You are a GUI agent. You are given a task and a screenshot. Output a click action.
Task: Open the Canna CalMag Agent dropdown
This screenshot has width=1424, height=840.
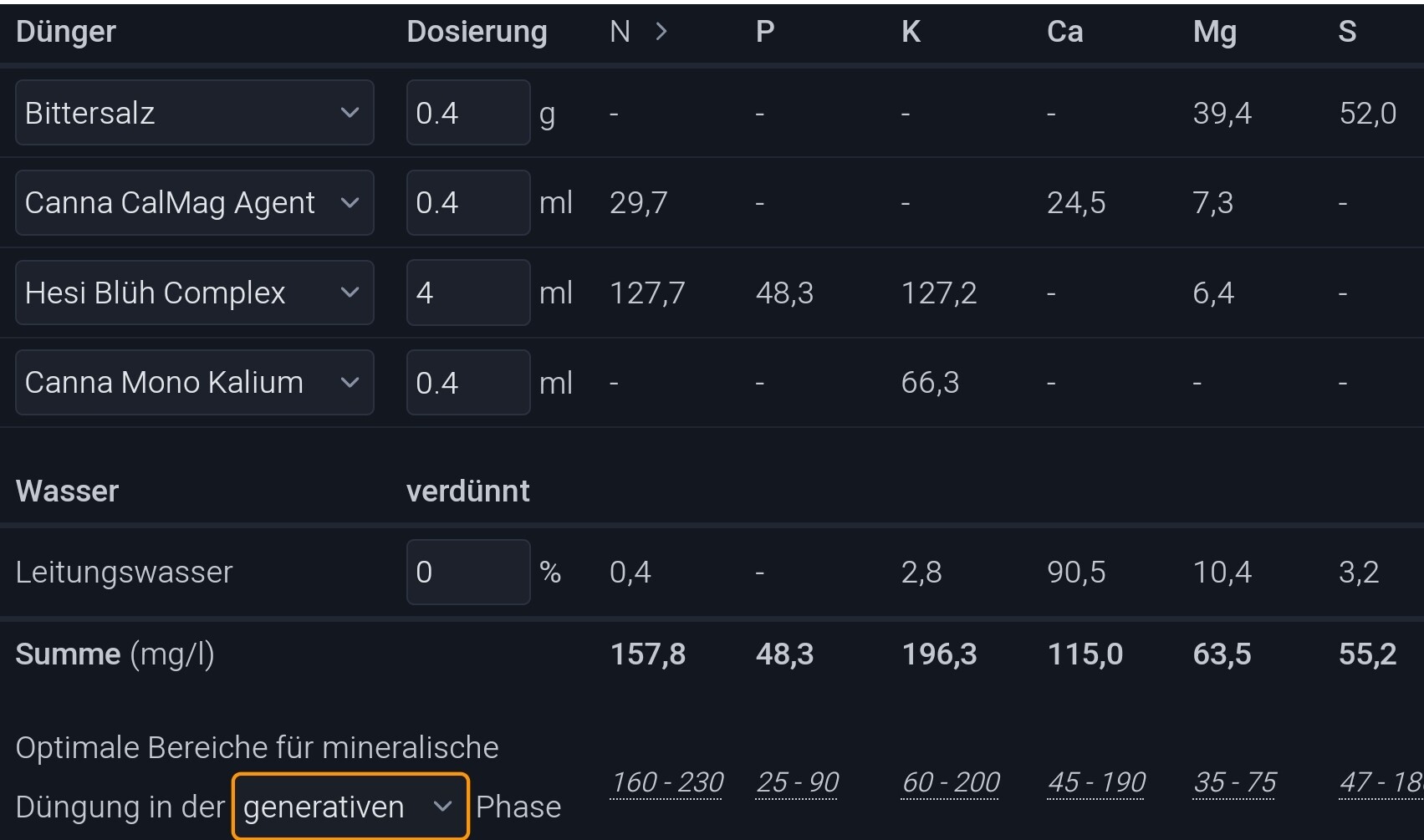pyautogui.click(x=194, y=203)
